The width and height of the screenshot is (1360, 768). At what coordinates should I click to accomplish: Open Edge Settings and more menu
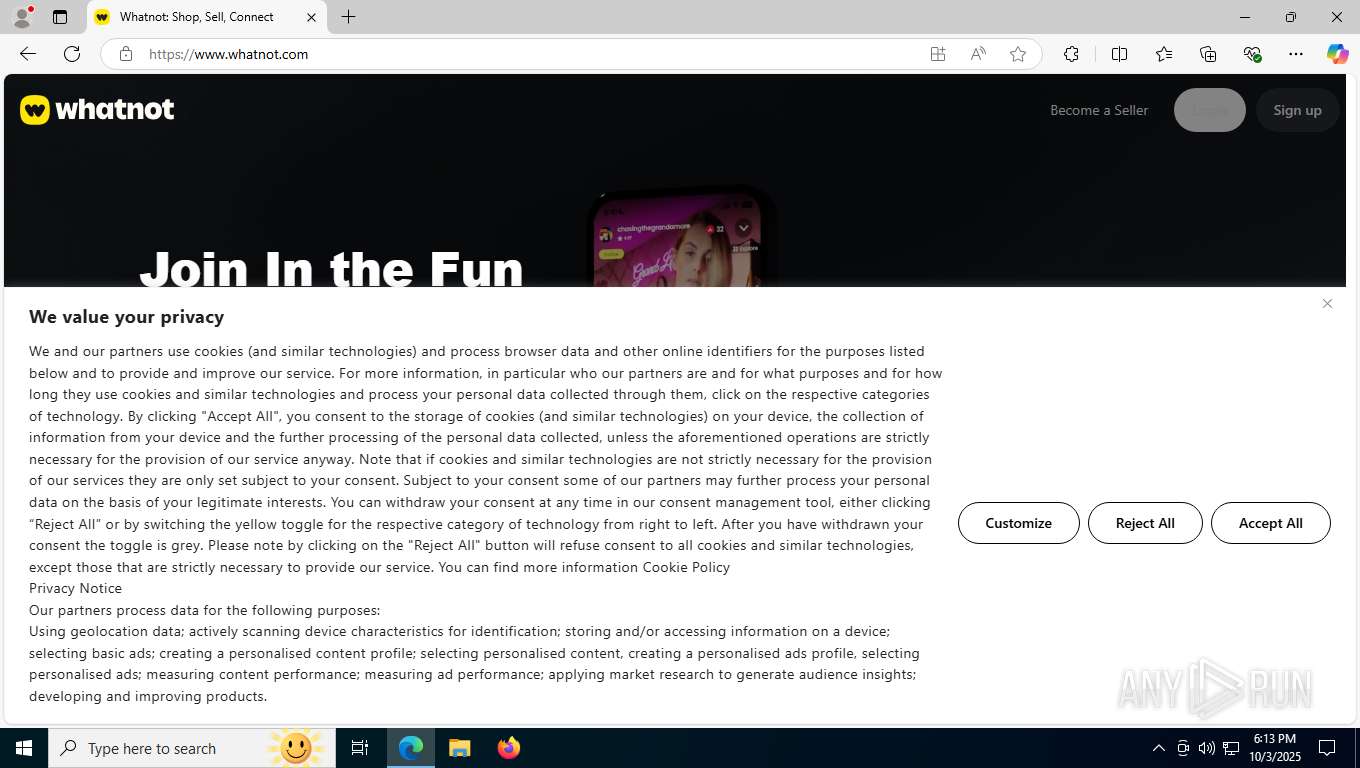(1296, 54)
